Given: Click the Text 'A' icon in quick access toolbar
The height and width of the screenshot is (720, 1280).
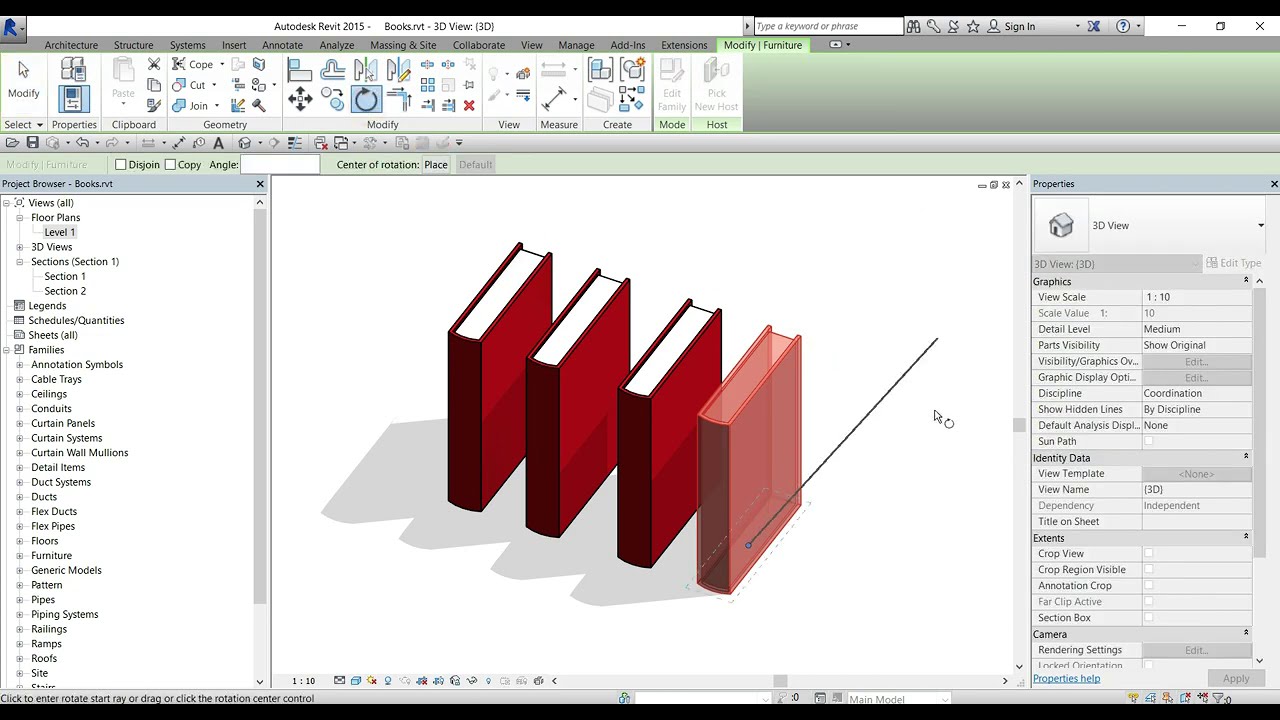Looking at the screenshot, I should click(218, 143).
